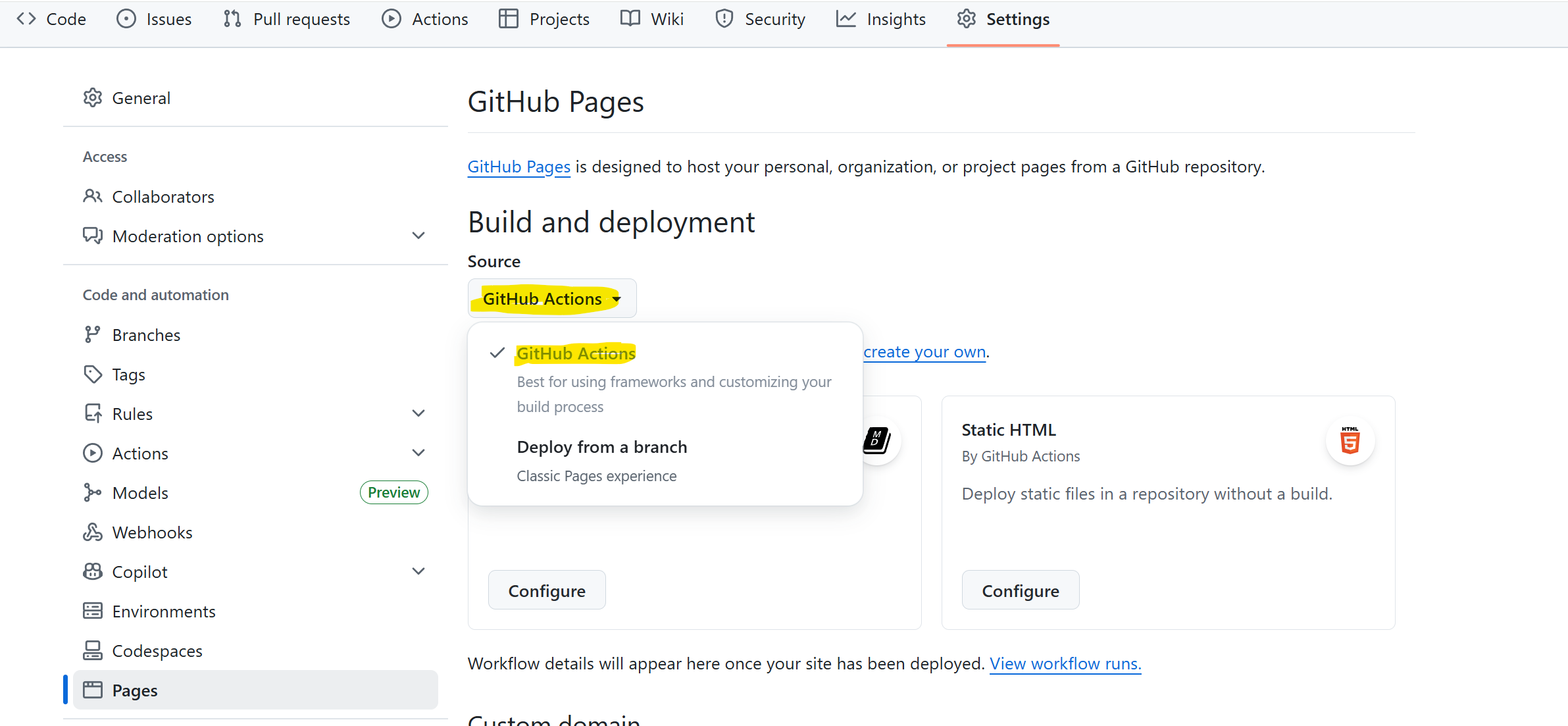Click the Rules icon in sidebar

tap(93, 413)
